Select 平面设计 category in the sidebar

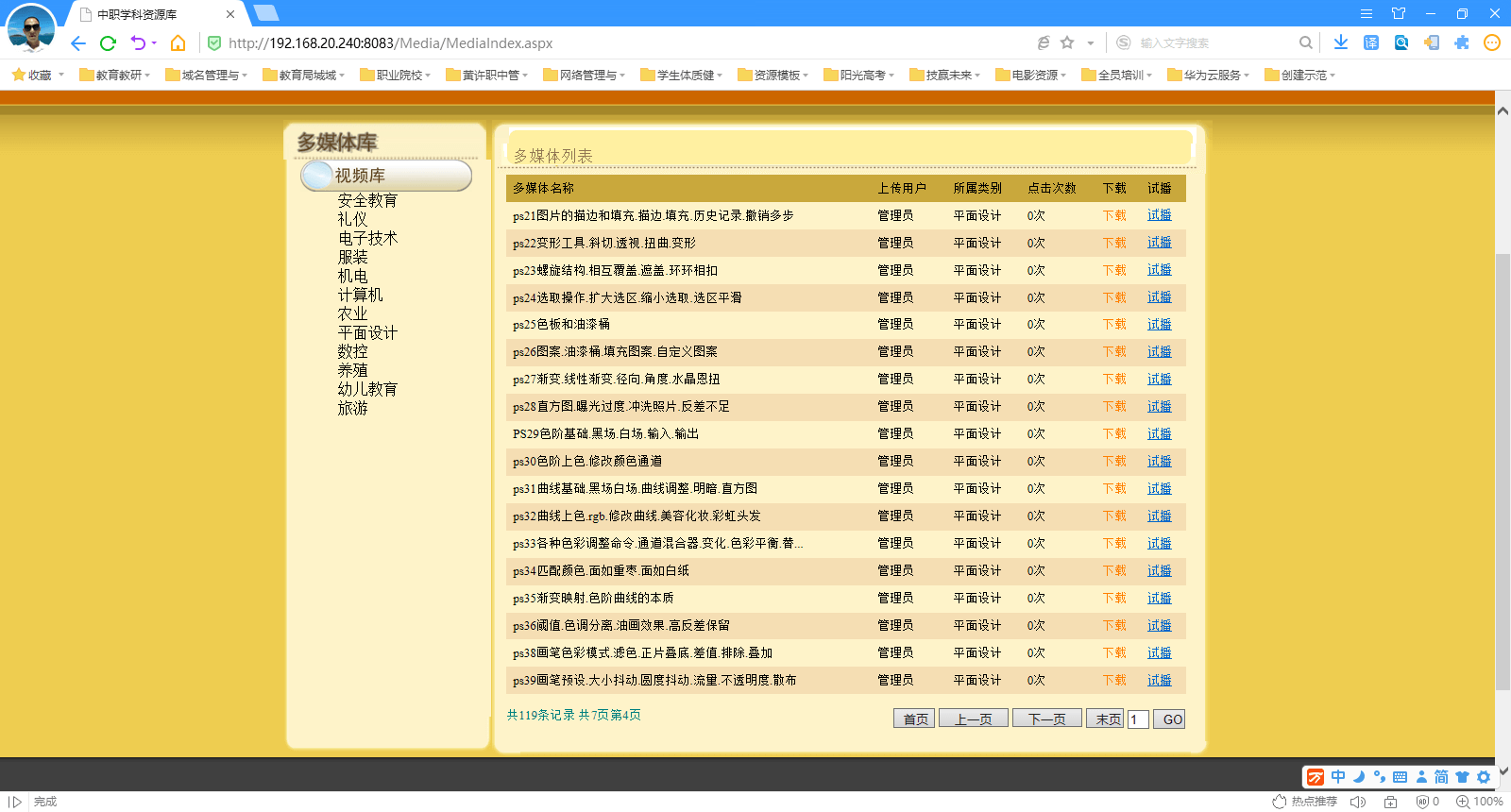tap(367, 333)
